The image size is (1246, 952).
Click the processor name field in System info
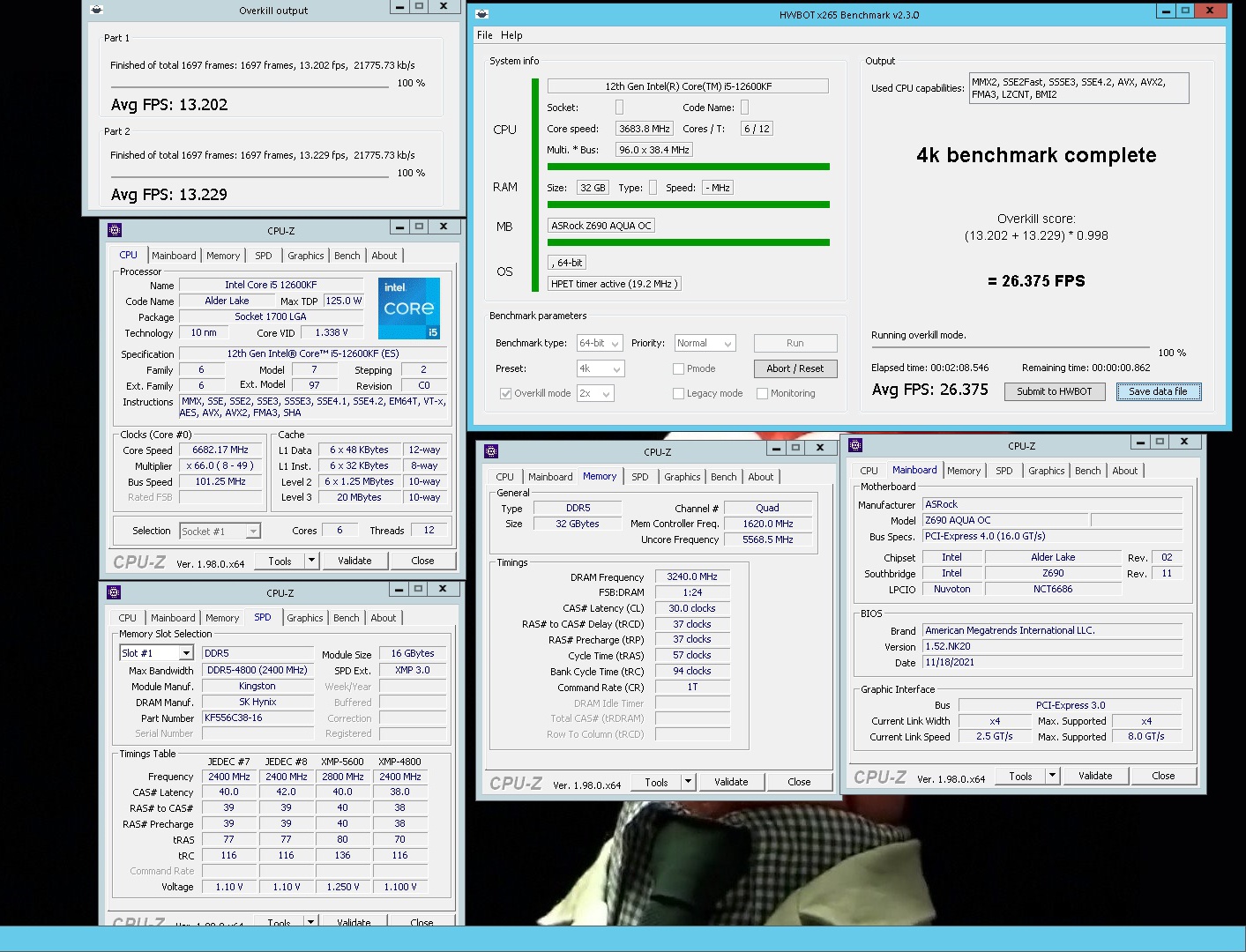[688, 86]
